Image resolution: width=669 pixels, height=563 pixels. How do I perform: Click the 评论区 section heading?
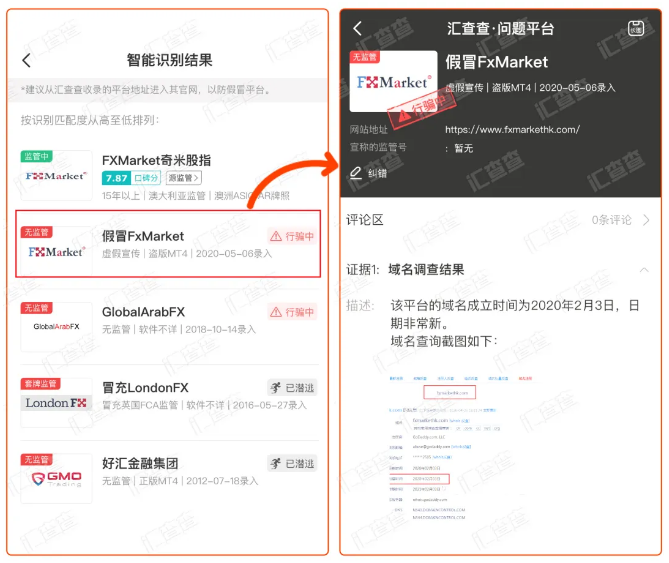[x=365, y=220]
